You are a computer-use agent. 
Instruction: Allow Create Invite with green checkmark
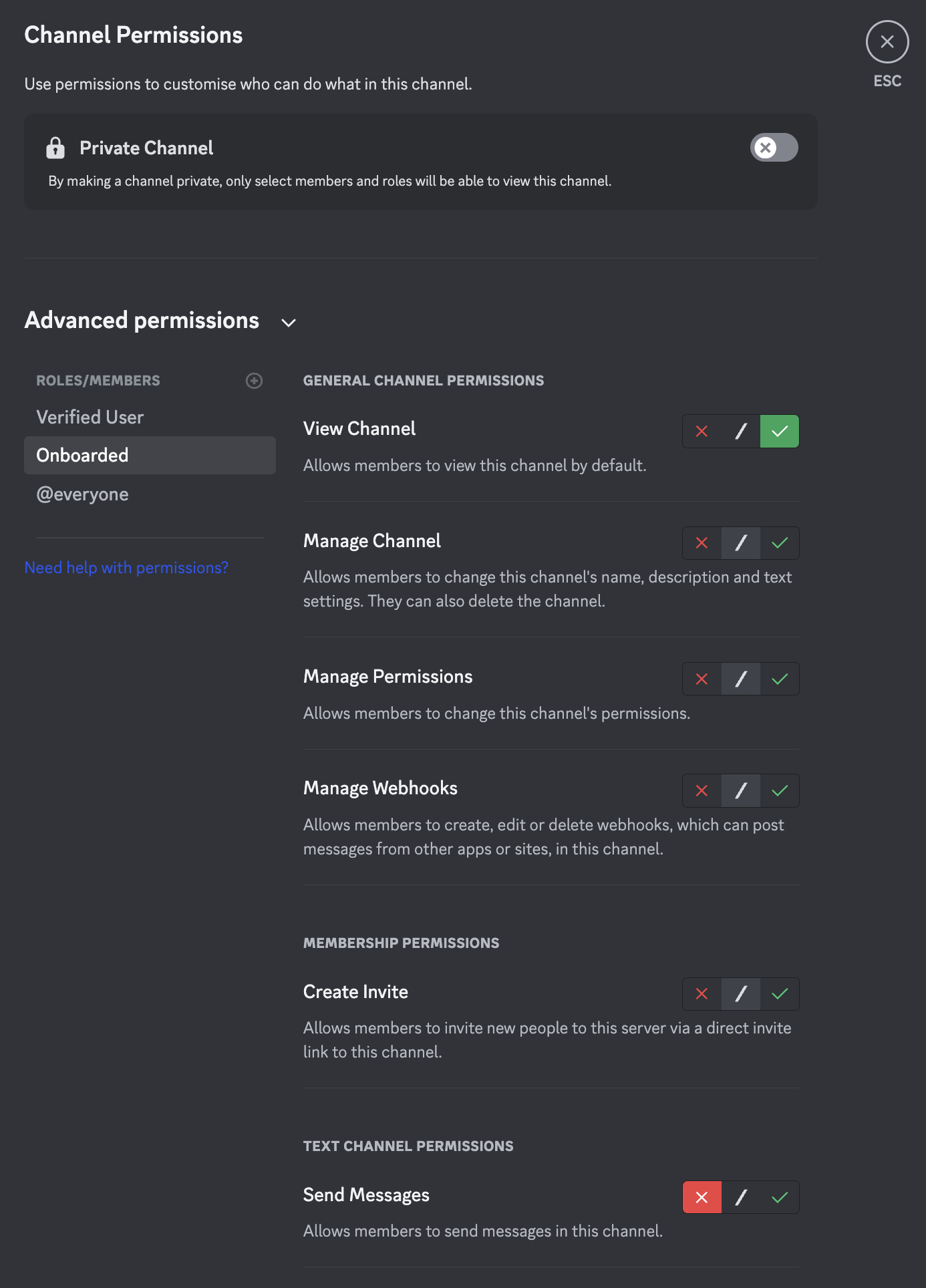[780, 994]
